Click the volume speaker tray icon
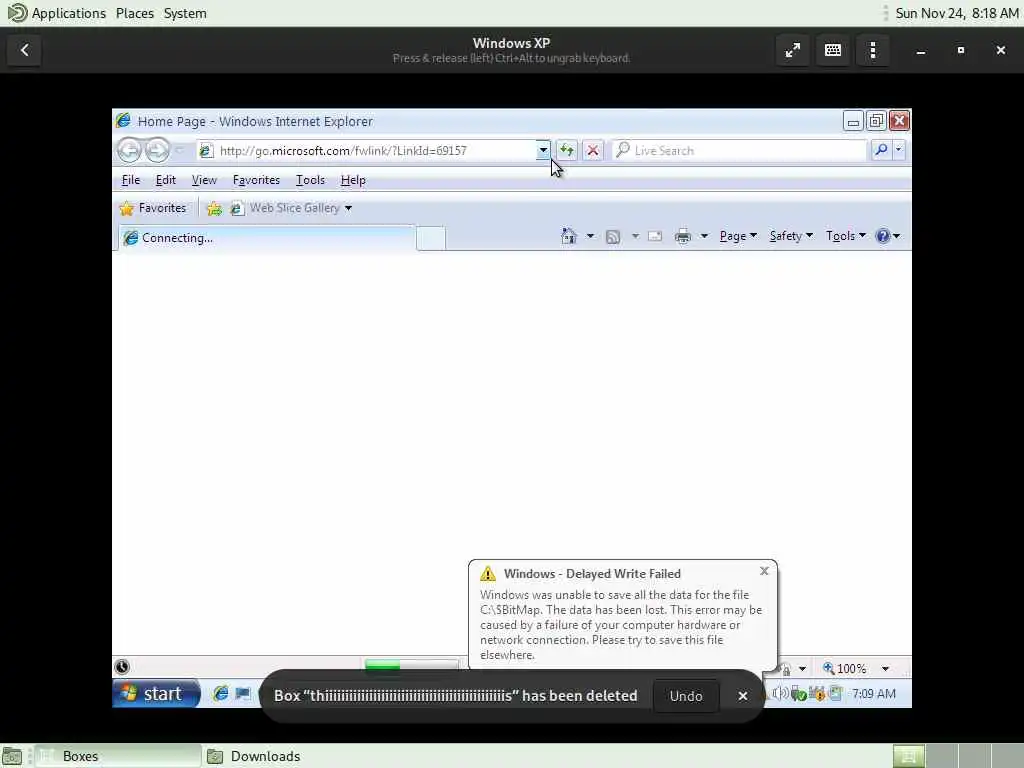Screen dimensions: 1024x768 coord(780,694)
